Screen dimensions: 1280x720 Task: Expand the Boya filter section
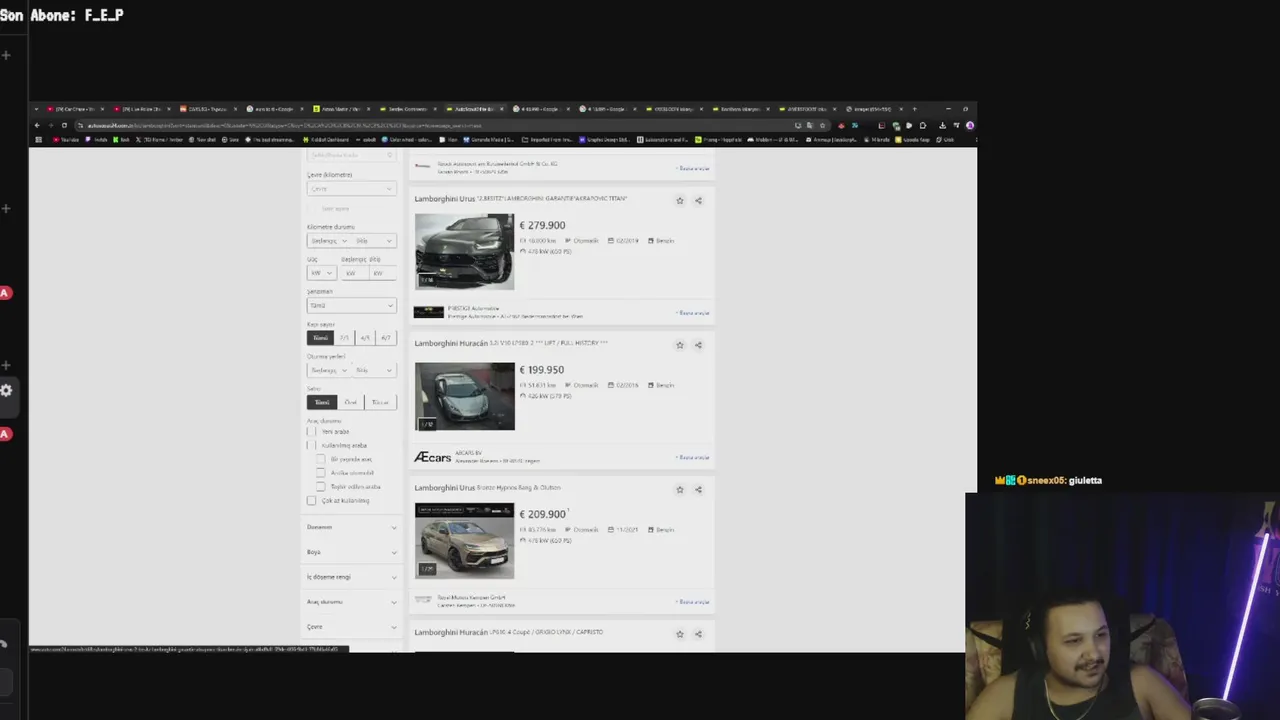(351, 552)
